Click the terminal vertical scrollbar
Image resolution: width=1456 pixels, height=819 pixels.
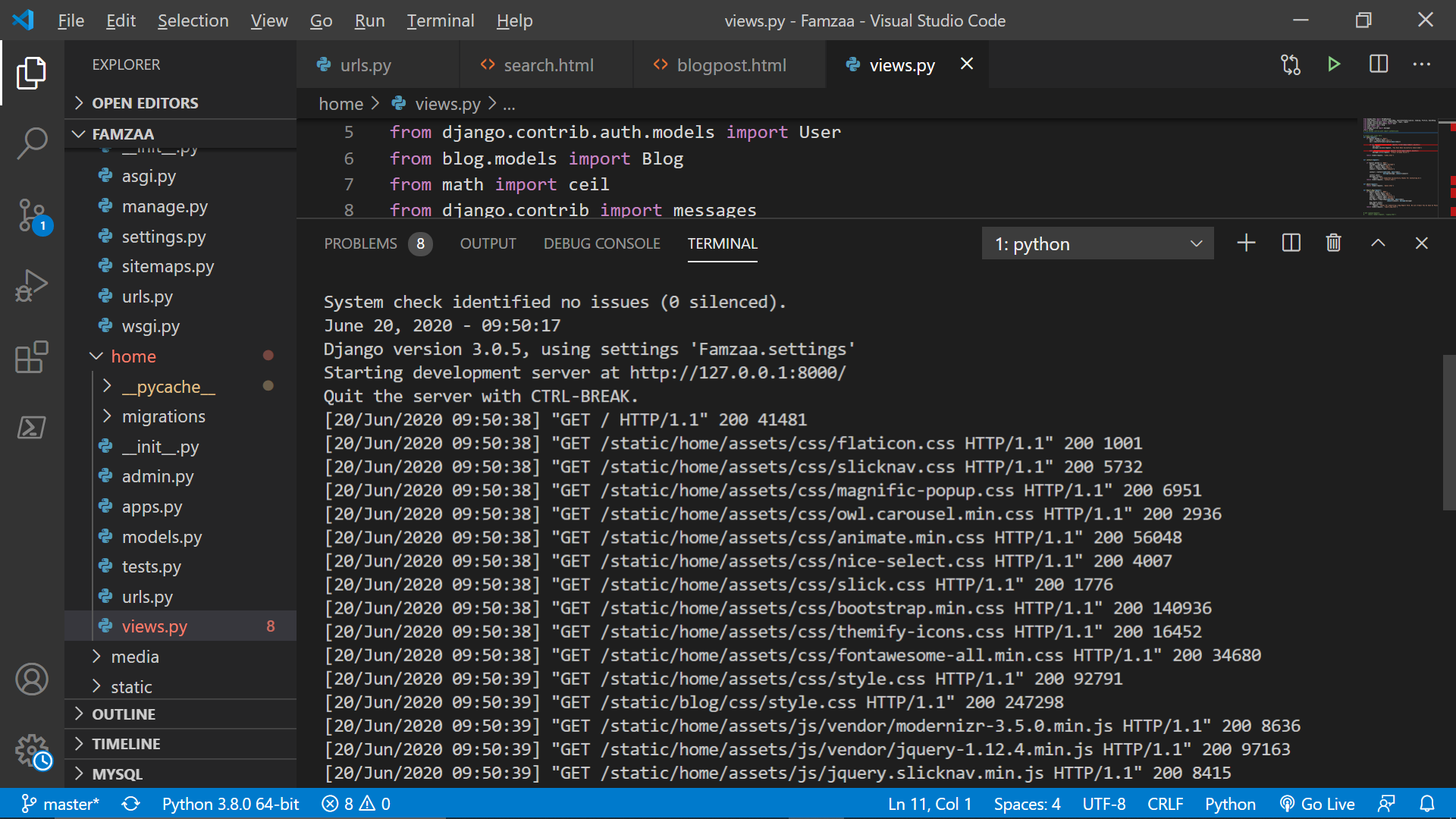(x=1448, y=432)
